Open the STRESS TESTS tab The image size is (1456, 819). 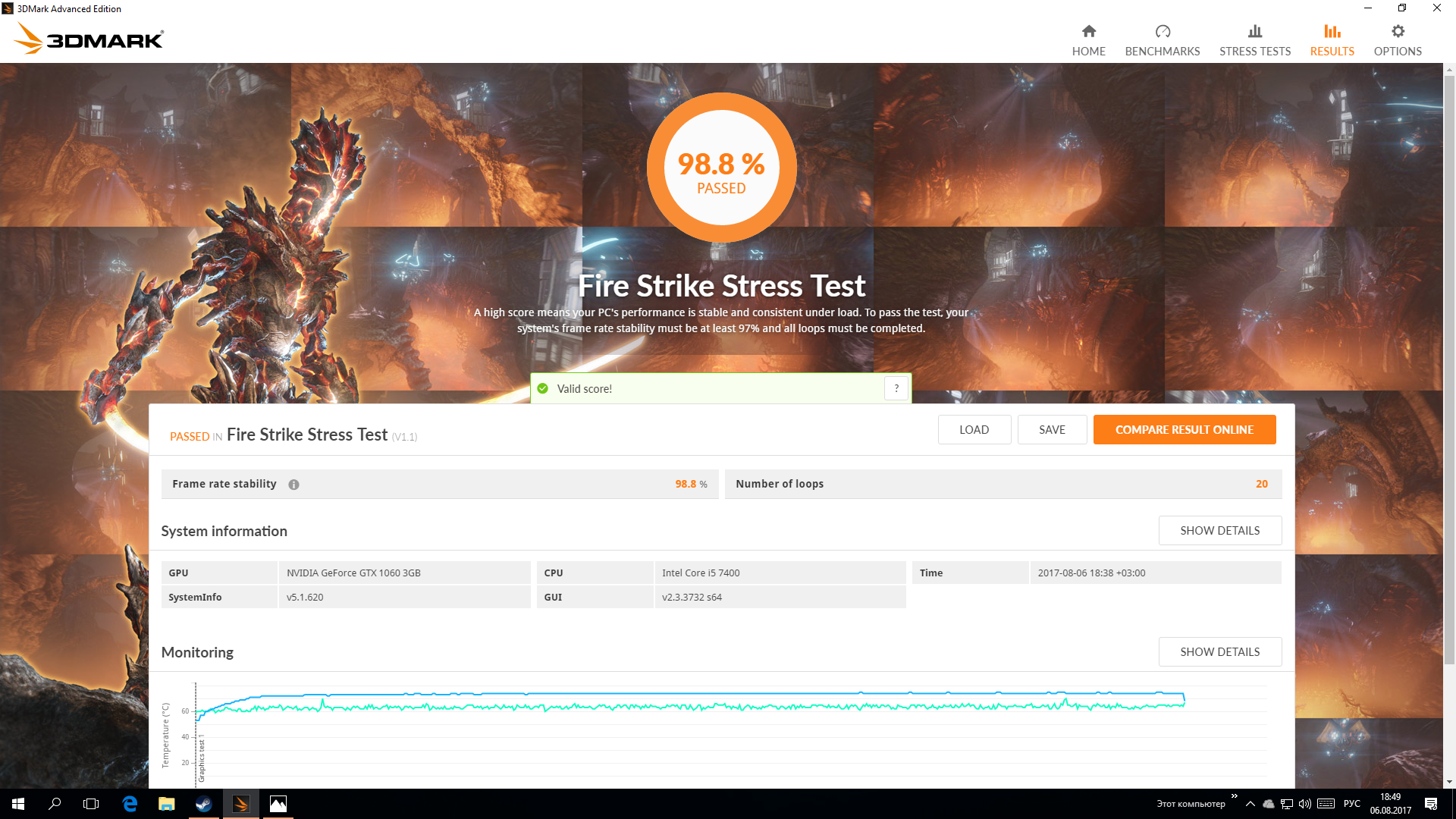coord(1254,40)
